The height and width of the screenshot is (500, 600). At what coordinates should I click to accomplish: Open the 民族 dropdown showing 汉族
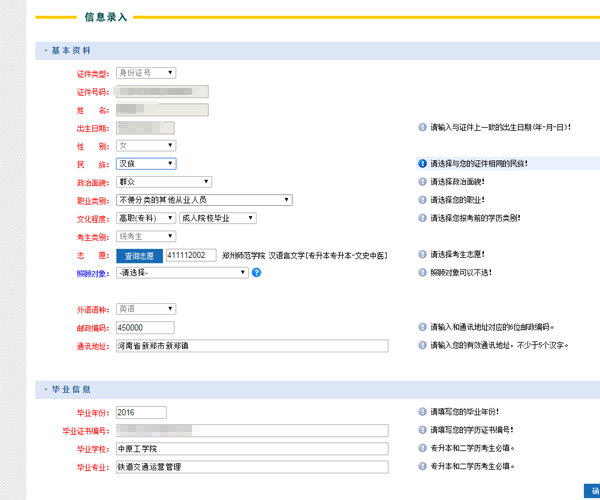coord(146,164)
